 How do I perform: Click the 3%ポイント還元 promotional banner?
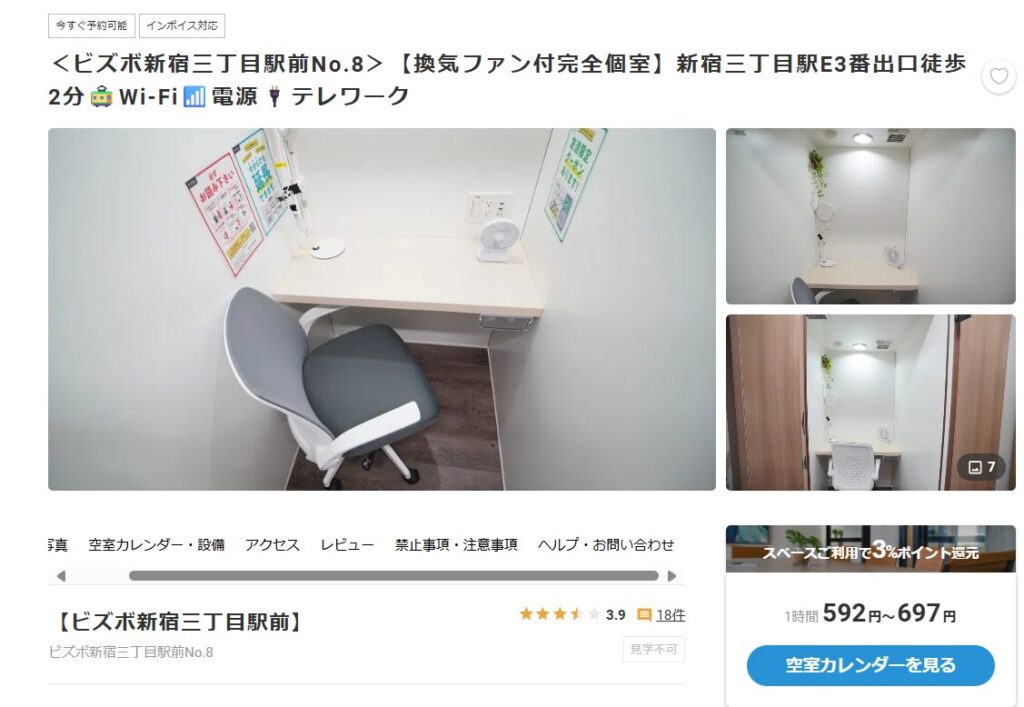pyautogui.click(x=871, y=549)
